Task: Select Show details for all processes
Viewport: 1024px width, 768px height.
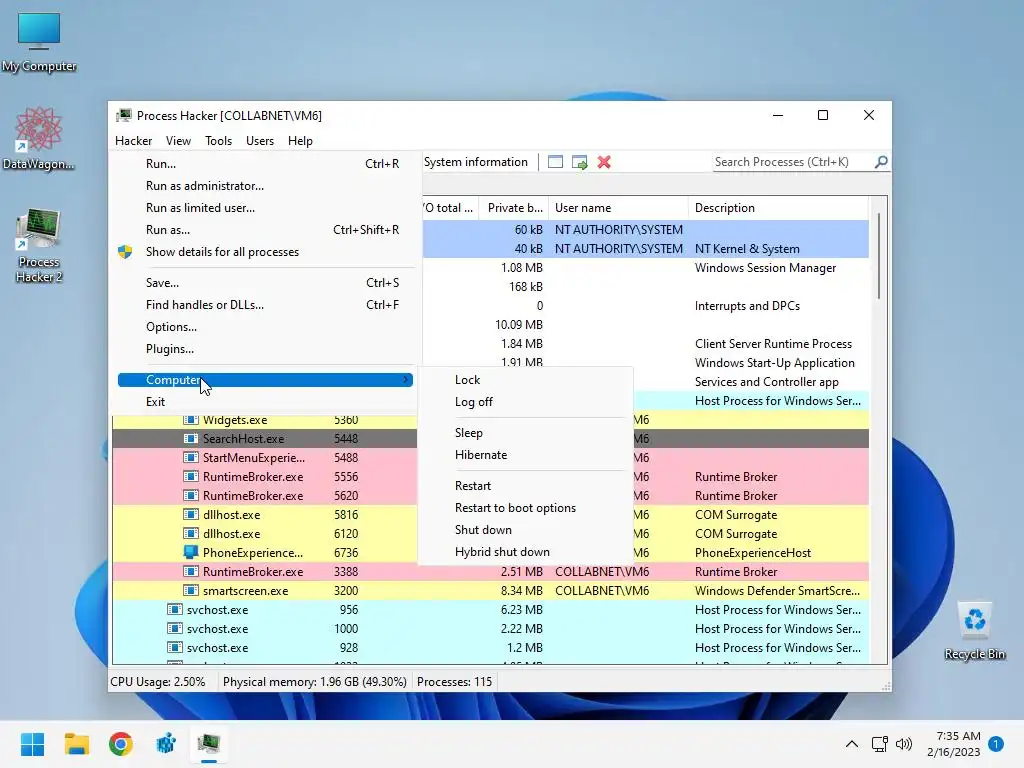Action: click(x=265, y=252)
